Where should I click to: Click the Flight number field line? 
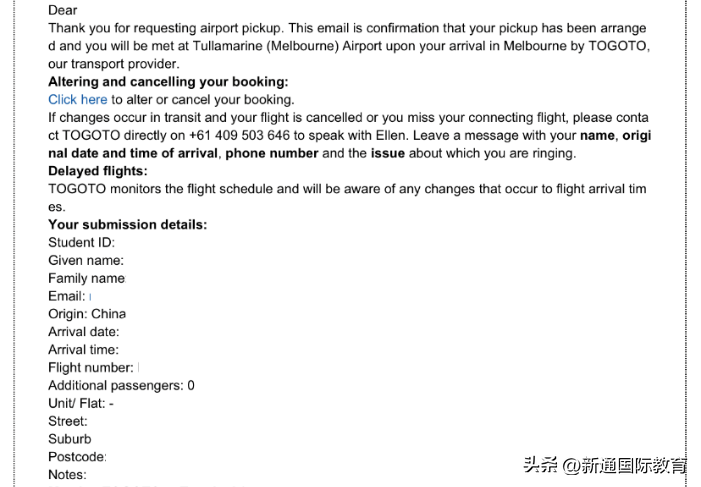tap(91, 368)
